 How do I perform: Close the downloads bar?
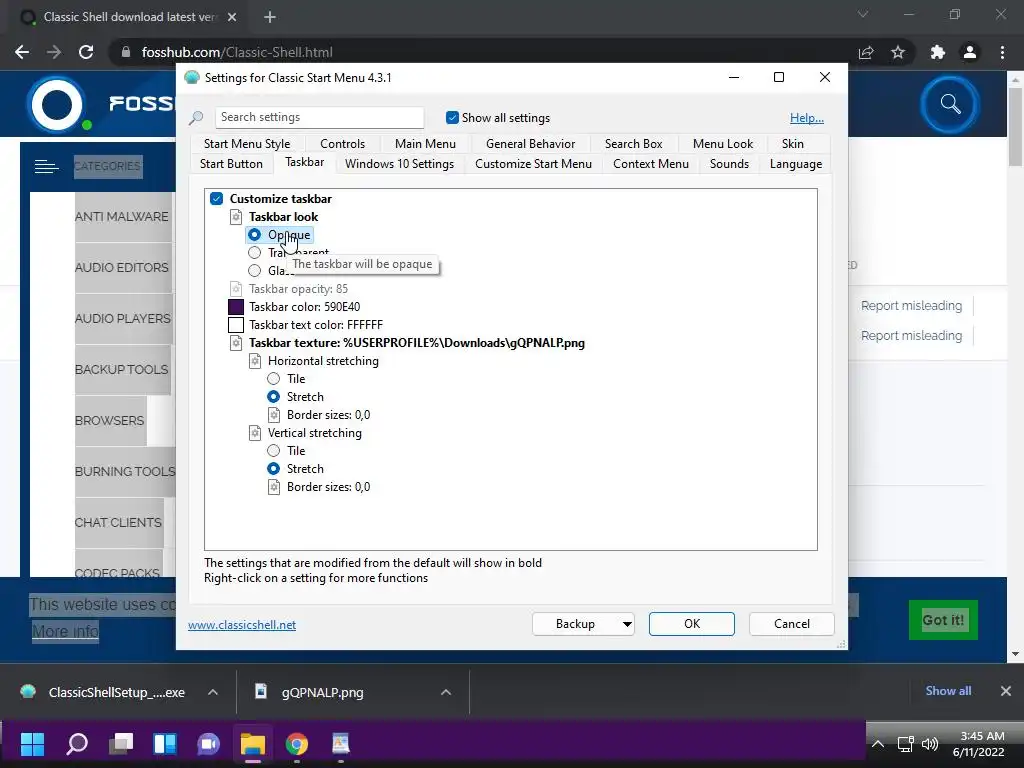(x=1006, y=691)
